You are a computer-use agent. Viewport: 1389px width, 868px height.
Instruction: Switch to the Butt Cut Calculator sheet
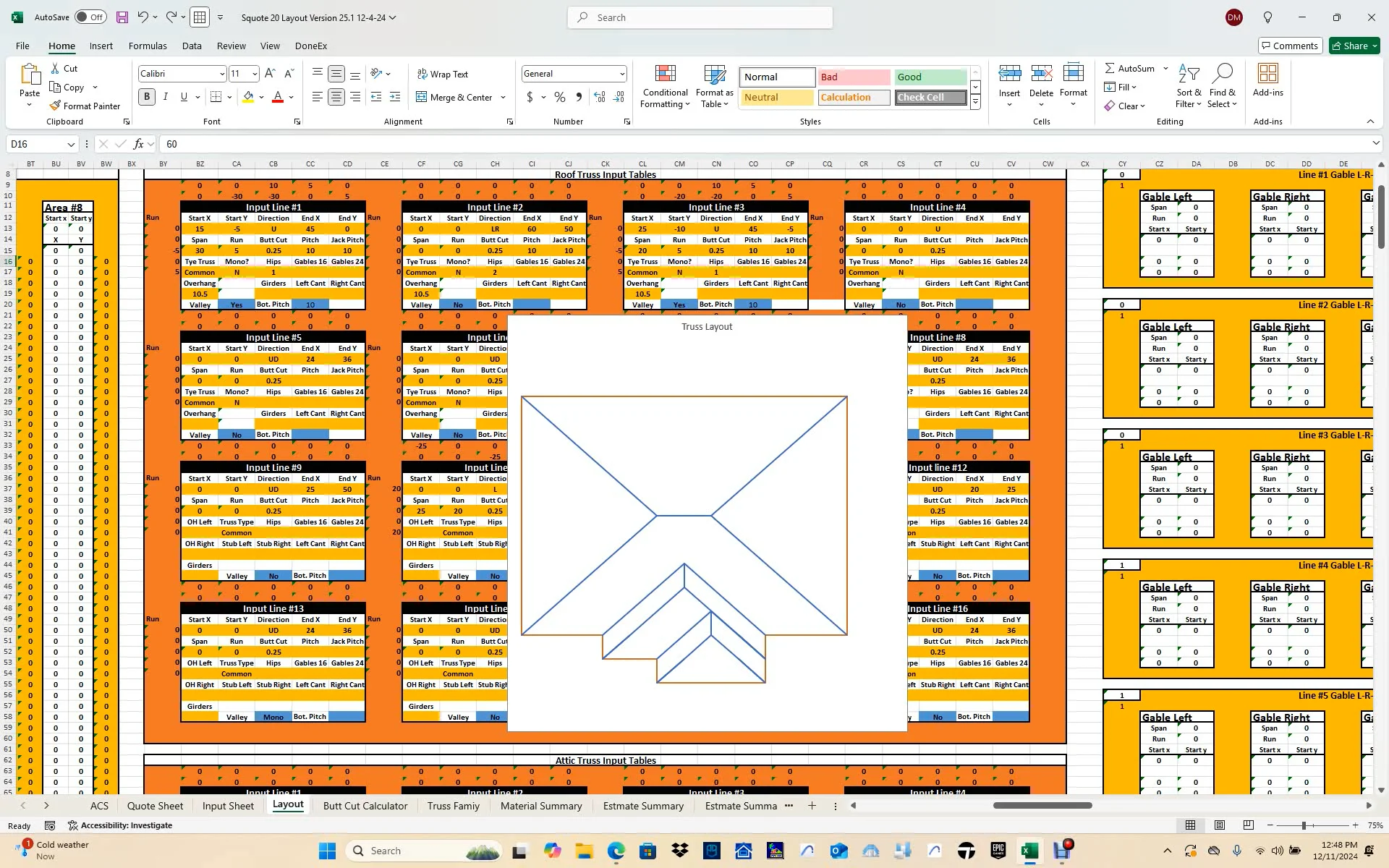pyautogui.click(x=365, y=806)
